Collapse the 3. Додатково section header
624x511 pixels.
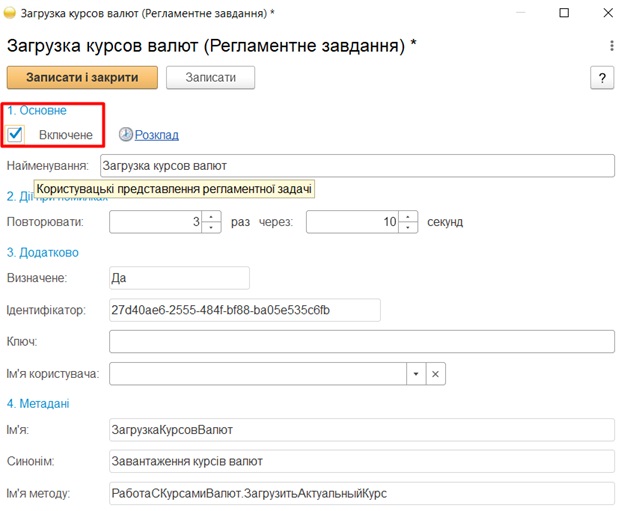(x=42, y=252)
